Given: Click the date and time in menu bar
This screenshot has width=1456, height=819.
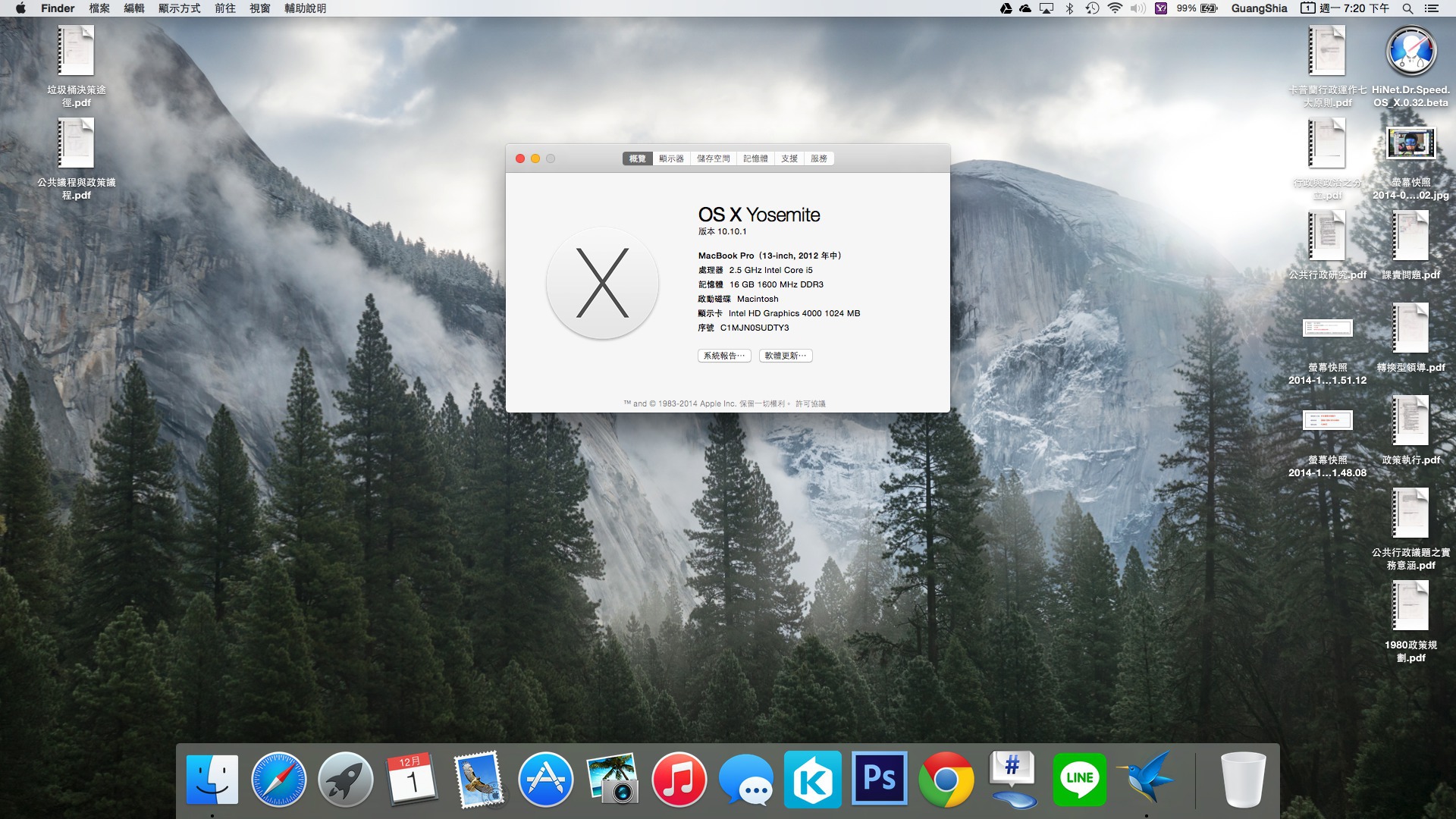Looking at the screenshot, I should 1345,8.
